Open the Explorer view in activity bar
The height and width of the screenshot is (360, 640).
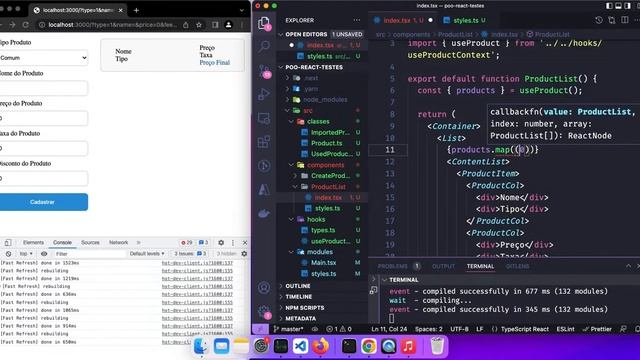pos(264,23)
